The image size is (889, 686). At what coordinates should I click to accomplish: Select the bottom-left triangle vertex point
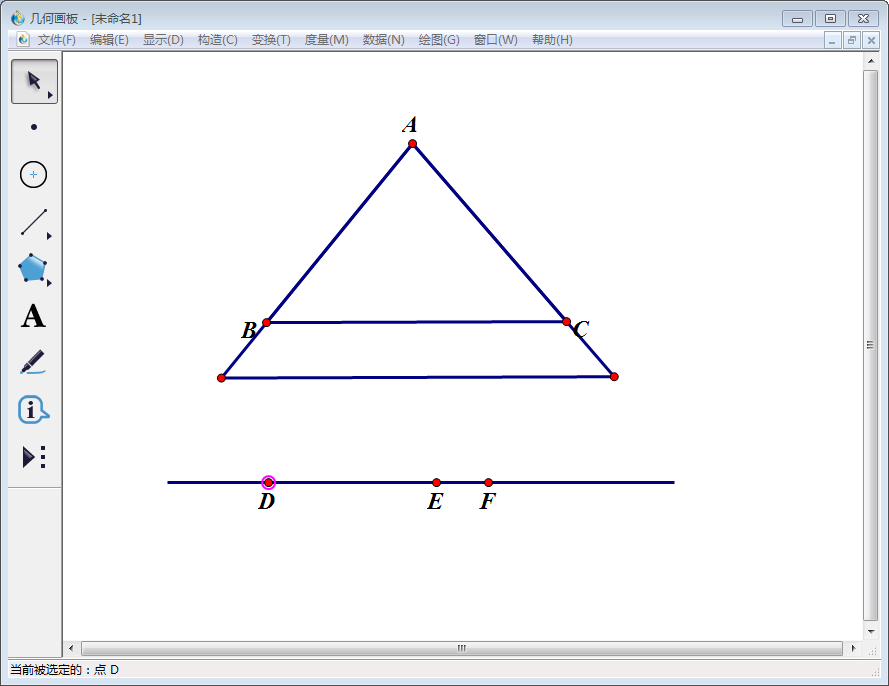[221, 378]
